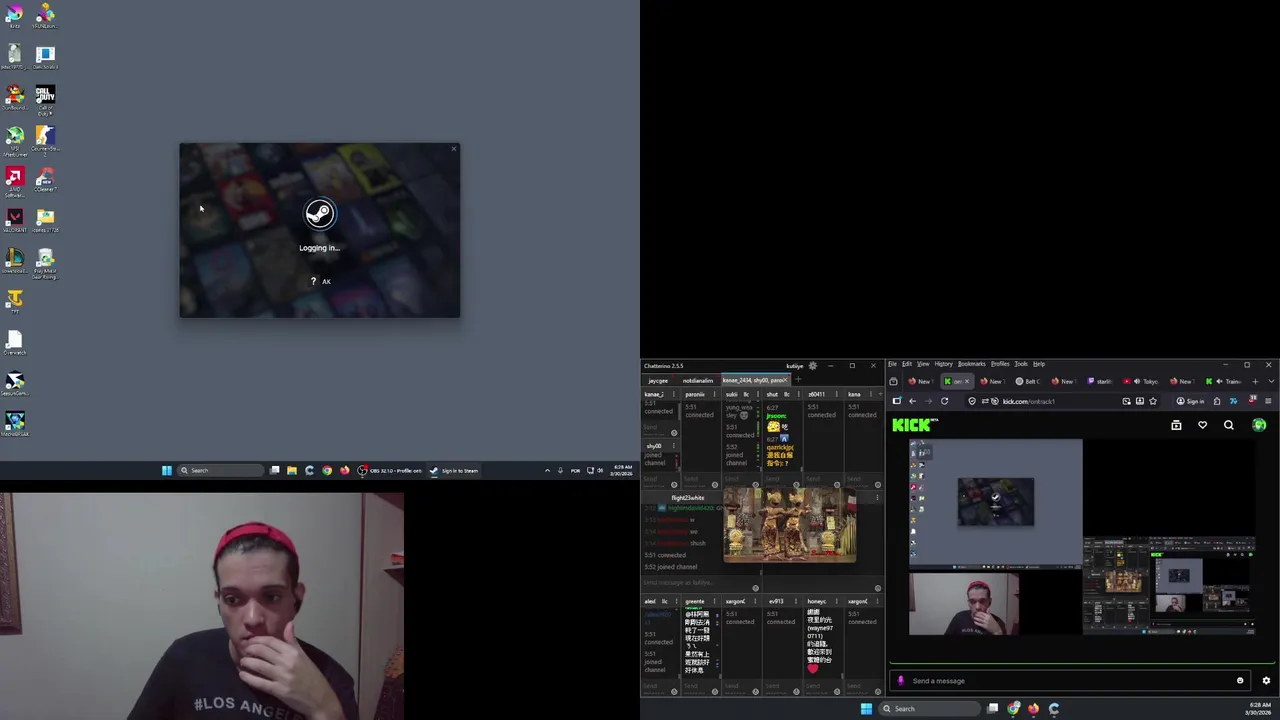The image size is (1280, 720).
Task: Switch to the starlit browser tab
Action: point(1101,381)
